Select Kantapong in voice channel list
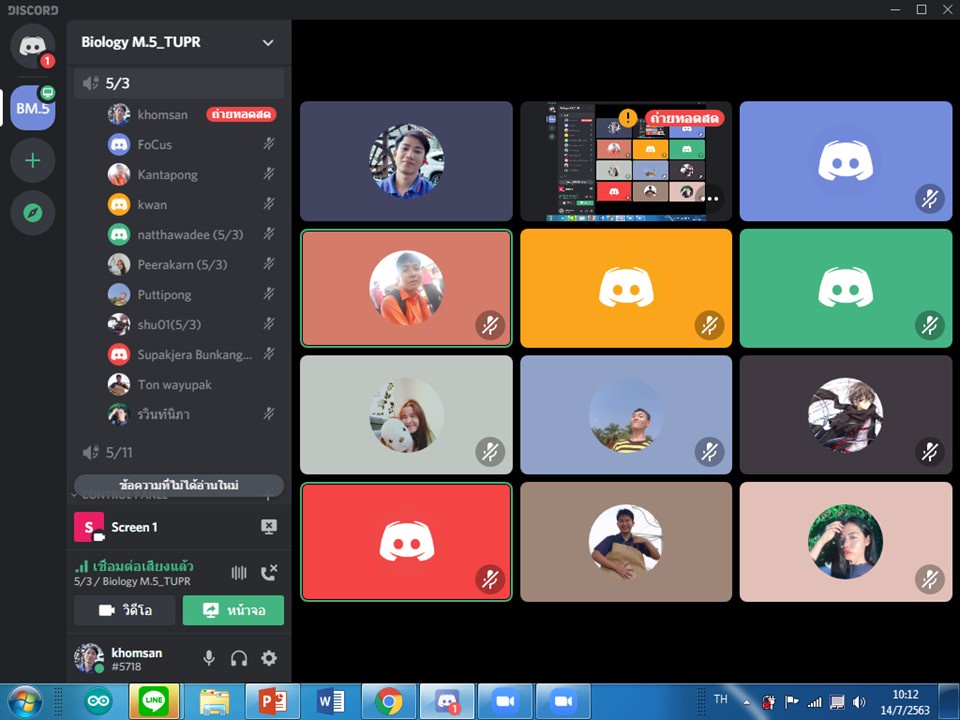The image size is (960, 720). coord(192,174)
